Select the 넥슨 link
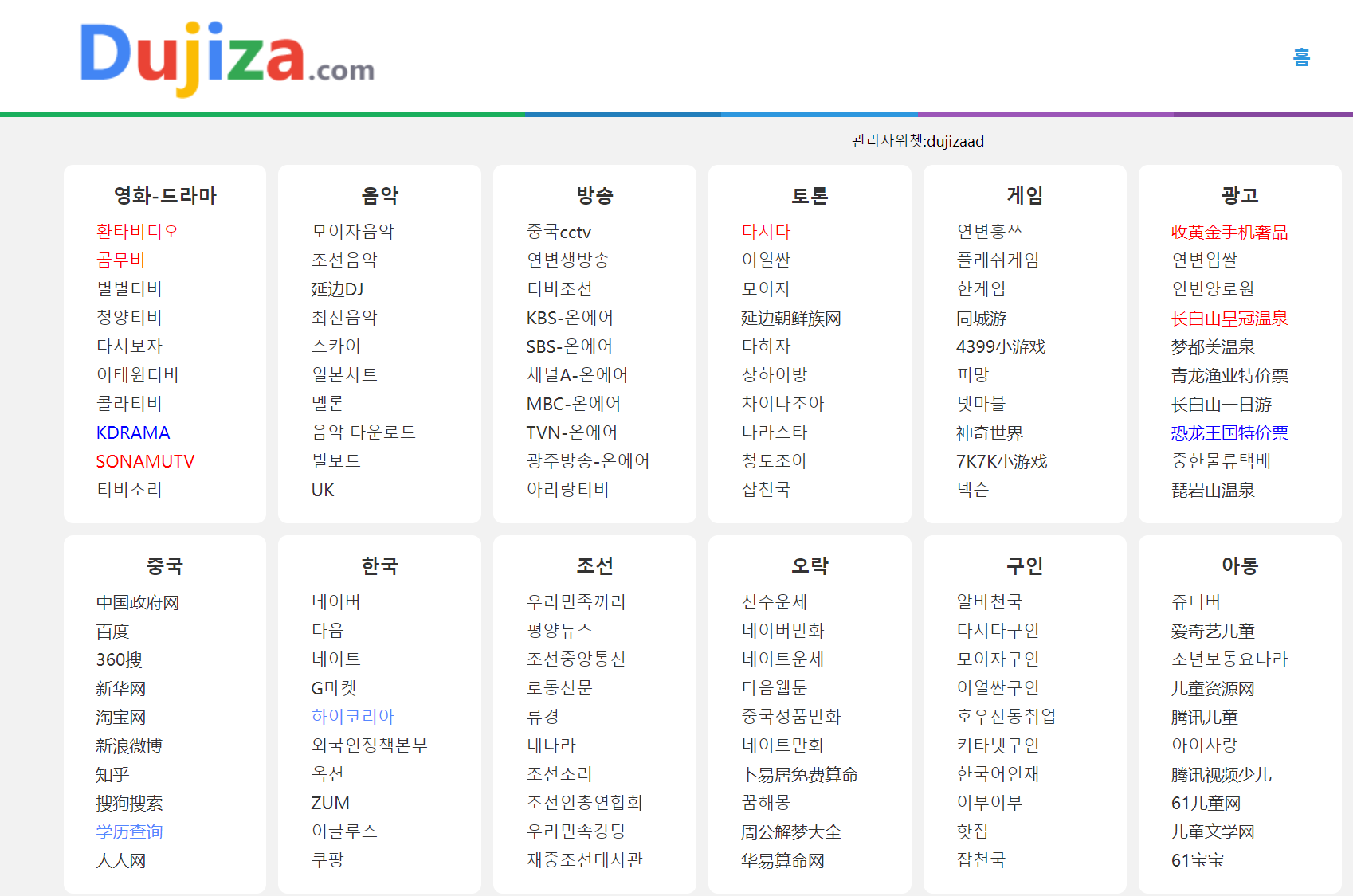The image size is (1353, 896). [x=973, y=490]
